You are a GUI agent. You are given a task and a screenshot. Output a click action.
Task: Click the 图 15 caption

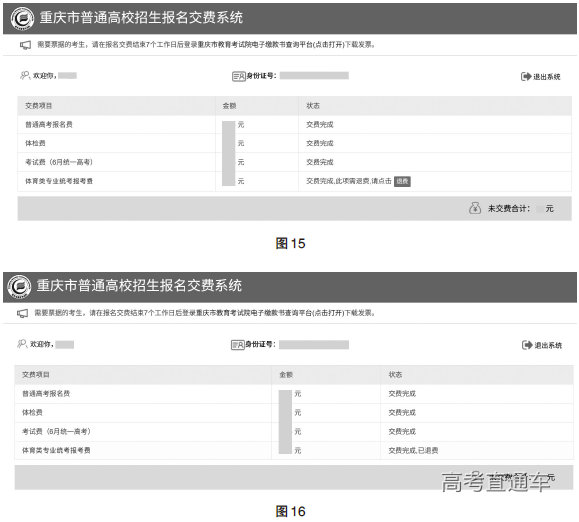tap(290, 243)
